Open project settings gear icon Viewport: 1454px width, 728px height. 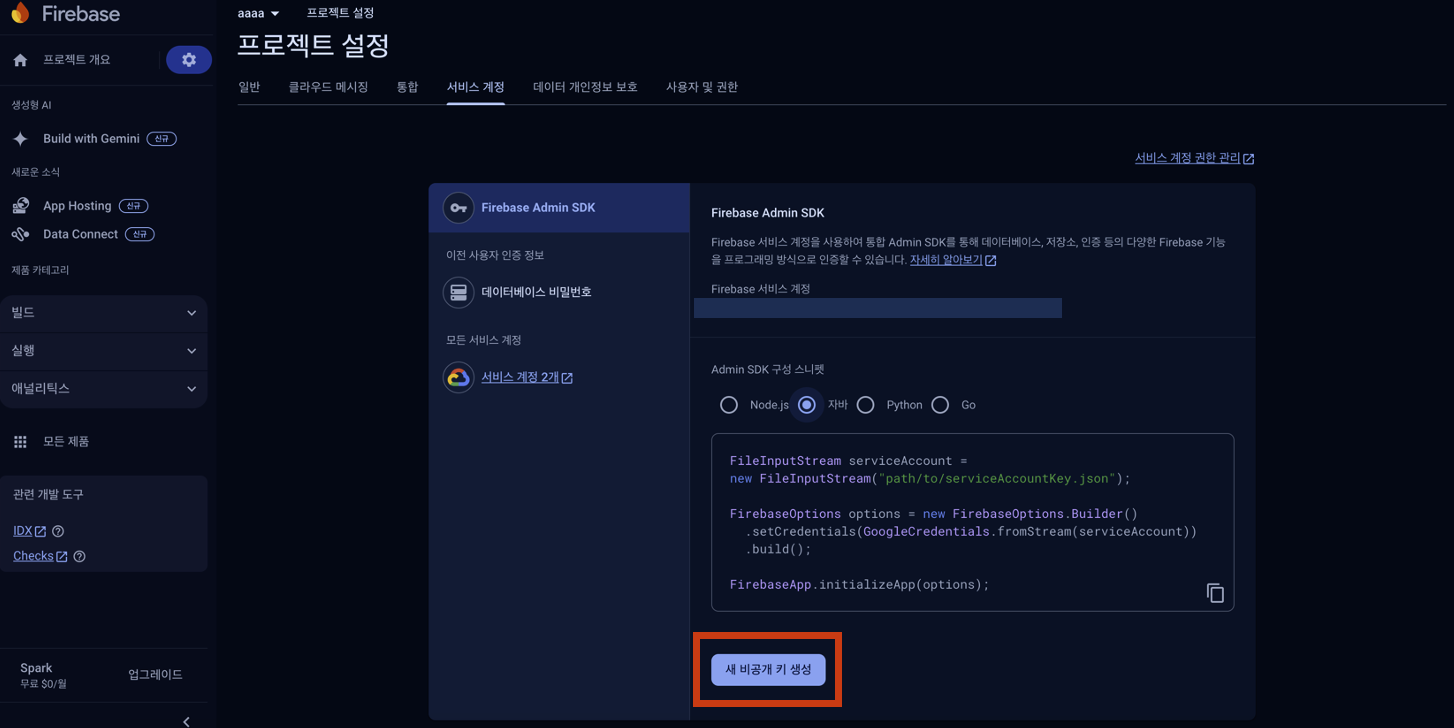(189, 60)
